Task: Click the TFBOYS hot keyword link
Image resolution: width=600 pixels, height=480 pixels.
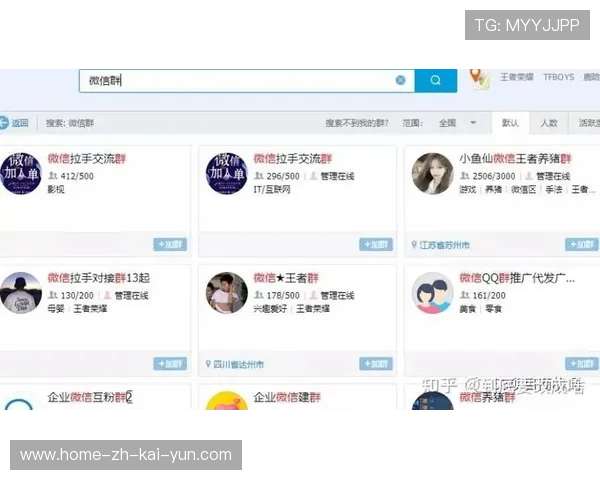Action: click(x=559, y=77)
